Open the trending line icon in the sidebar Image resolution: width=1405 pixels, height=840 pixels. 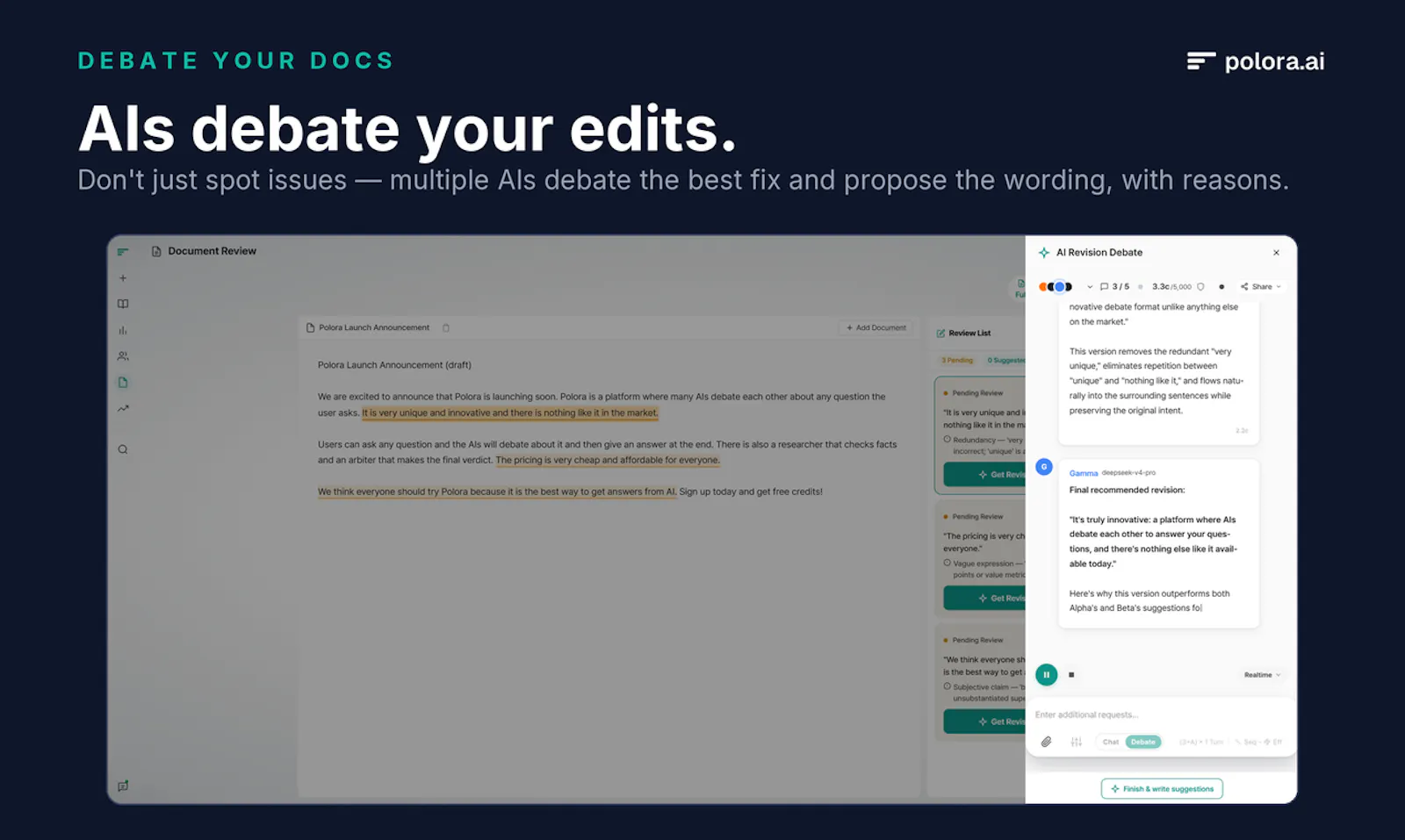123,408
